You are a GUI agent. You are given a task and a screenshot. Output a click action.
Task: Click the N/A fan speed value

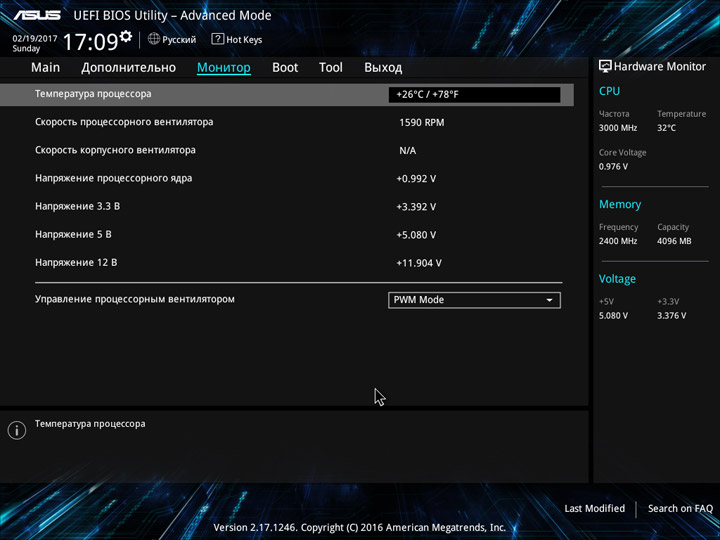(x=408, y=151)
